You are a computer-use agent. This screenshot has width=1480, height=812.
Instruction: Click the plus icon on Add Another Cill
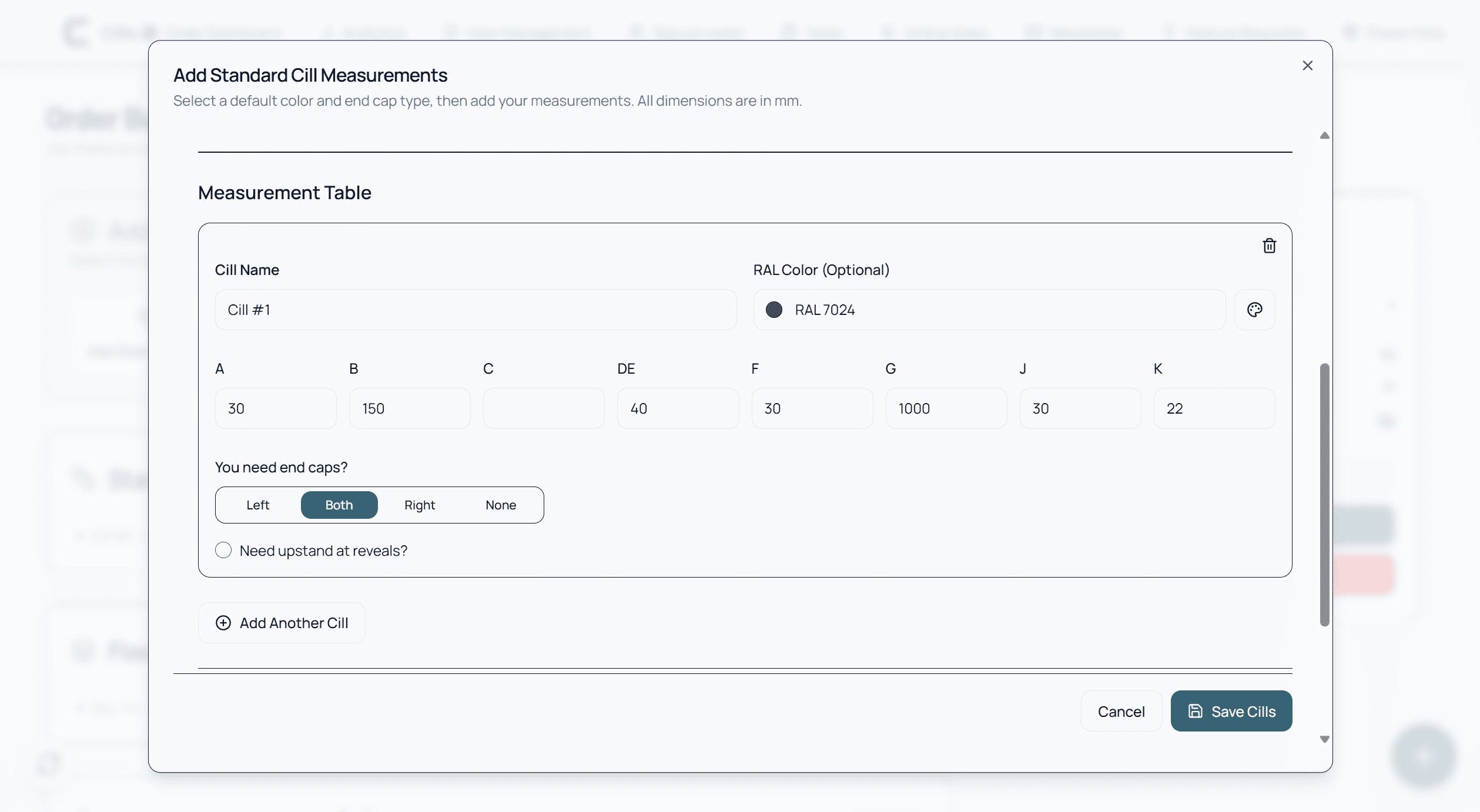click(223, 623)
